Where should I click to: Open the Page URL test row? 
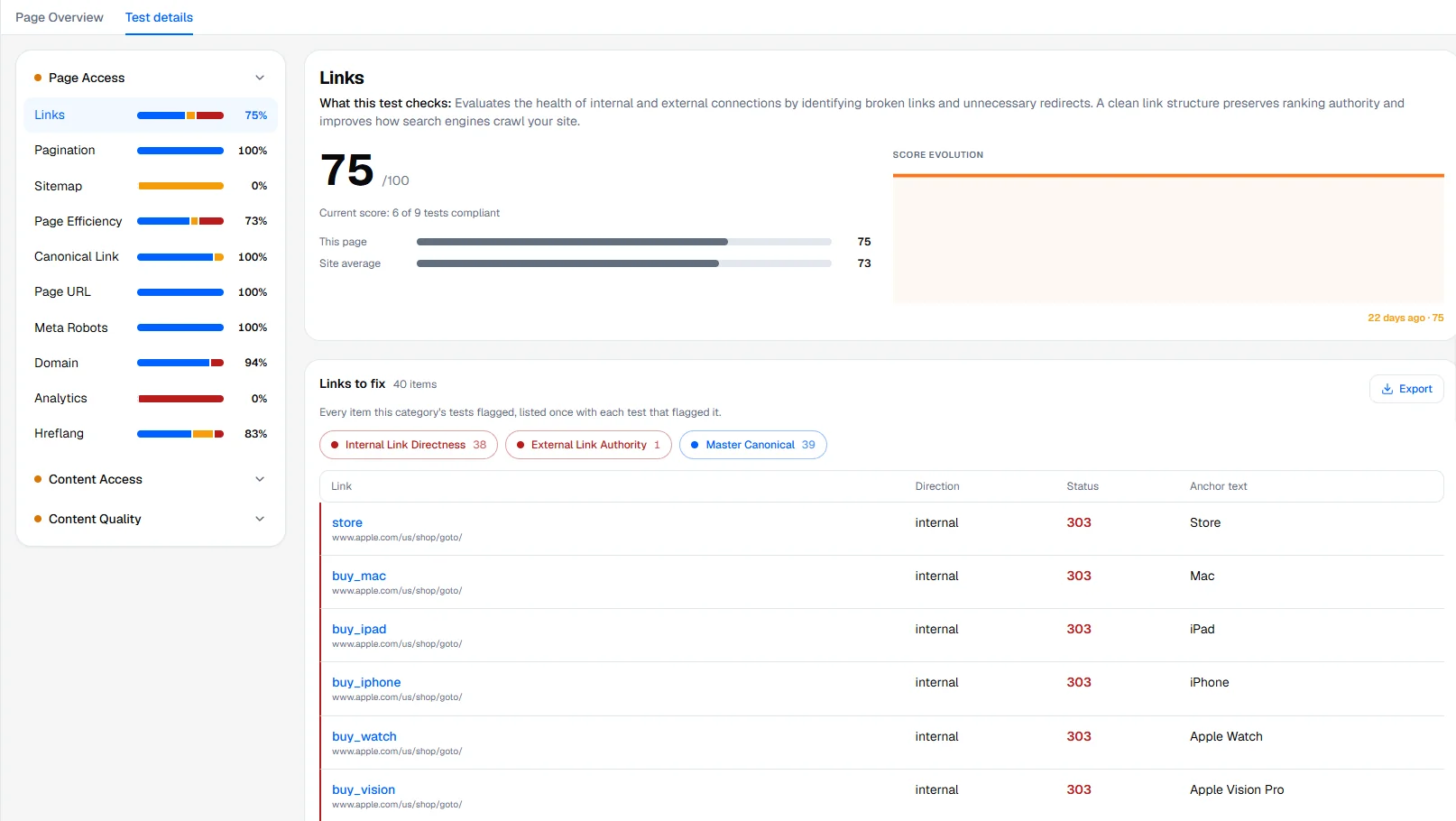151,292
